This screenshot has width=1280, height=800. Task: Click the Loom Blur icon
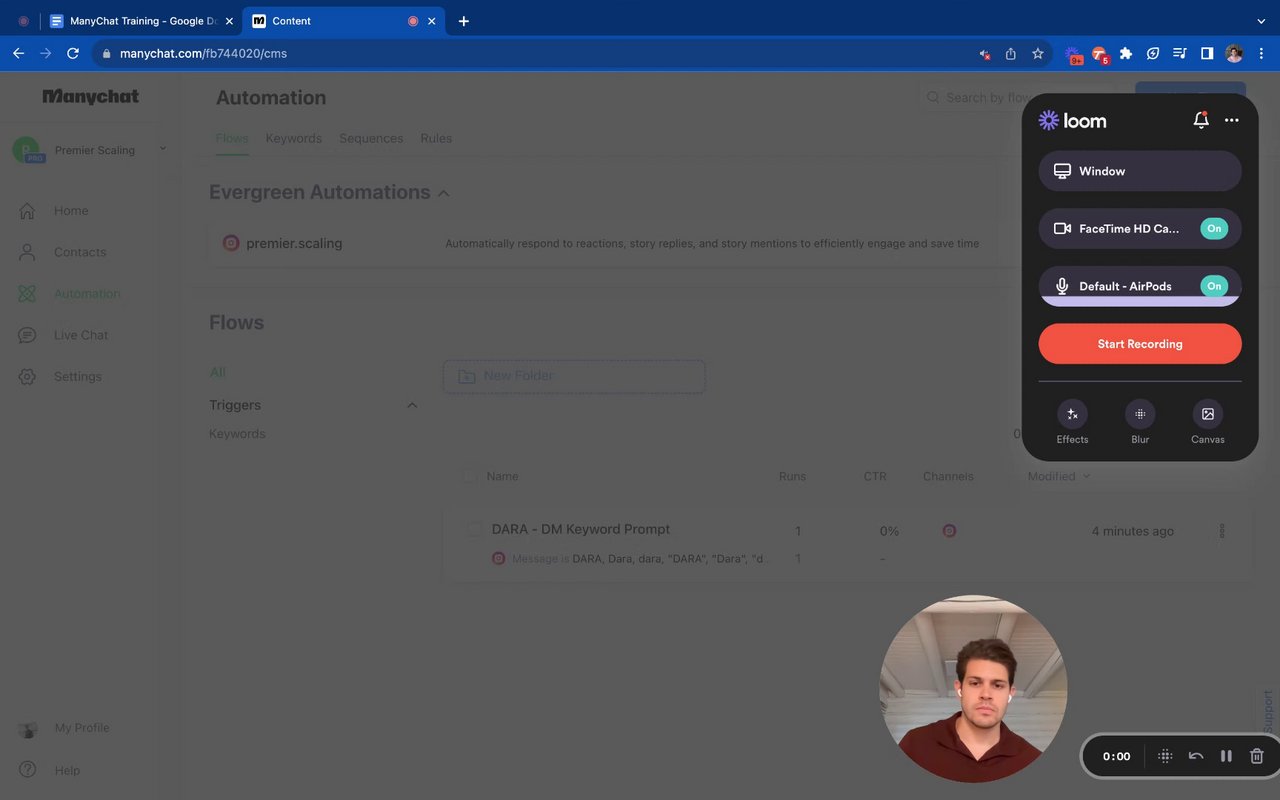pyautogui.click(x=1140, y=414)
